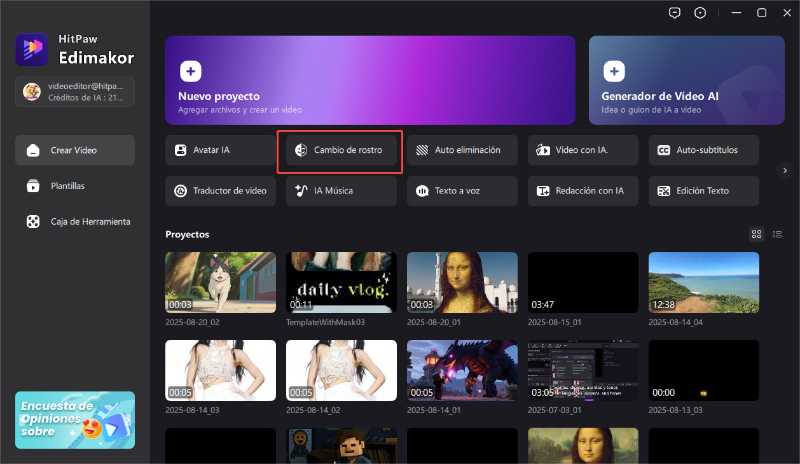800x464 pixels.
Task: Open beach project 2025-08-14_04 thumbnail
Action: coord(704,282)
